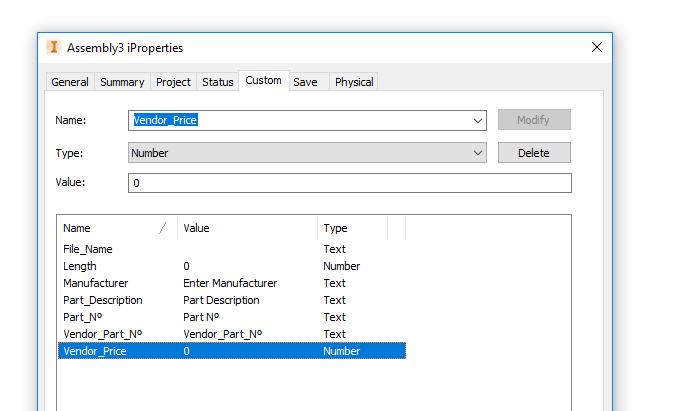Image resolution: width=682 pixels, height=411 pixels.
Task: Sort list by the Type column header
Action: [353, 228]
